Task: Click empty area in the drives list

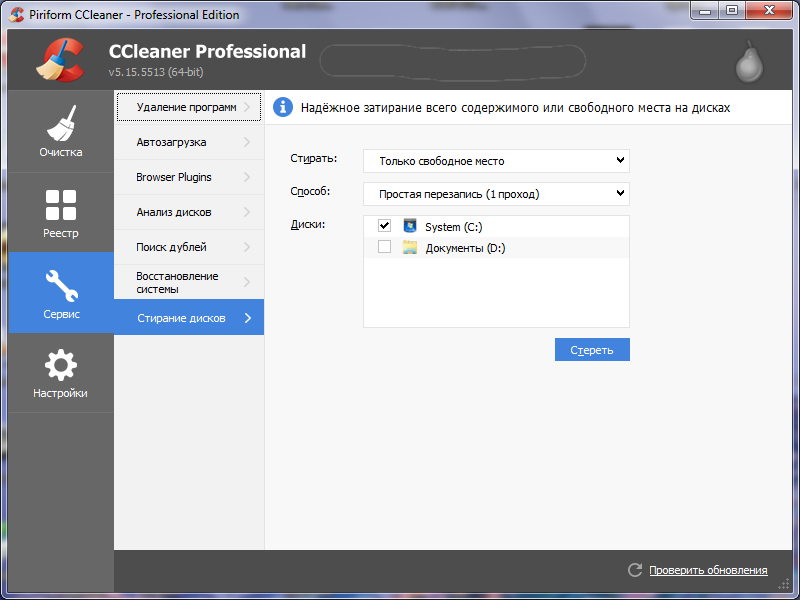Action: 496,295
